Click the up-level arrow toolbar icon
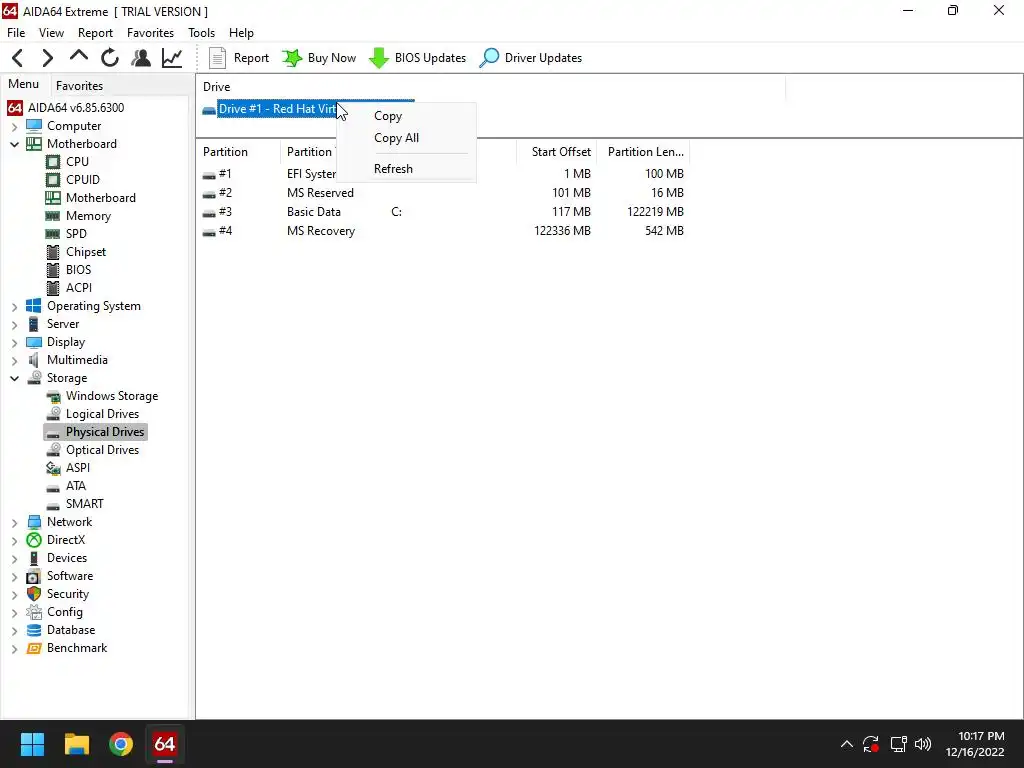The width and height of the screenshot is (1024, 768). click(x=79, y=57)
